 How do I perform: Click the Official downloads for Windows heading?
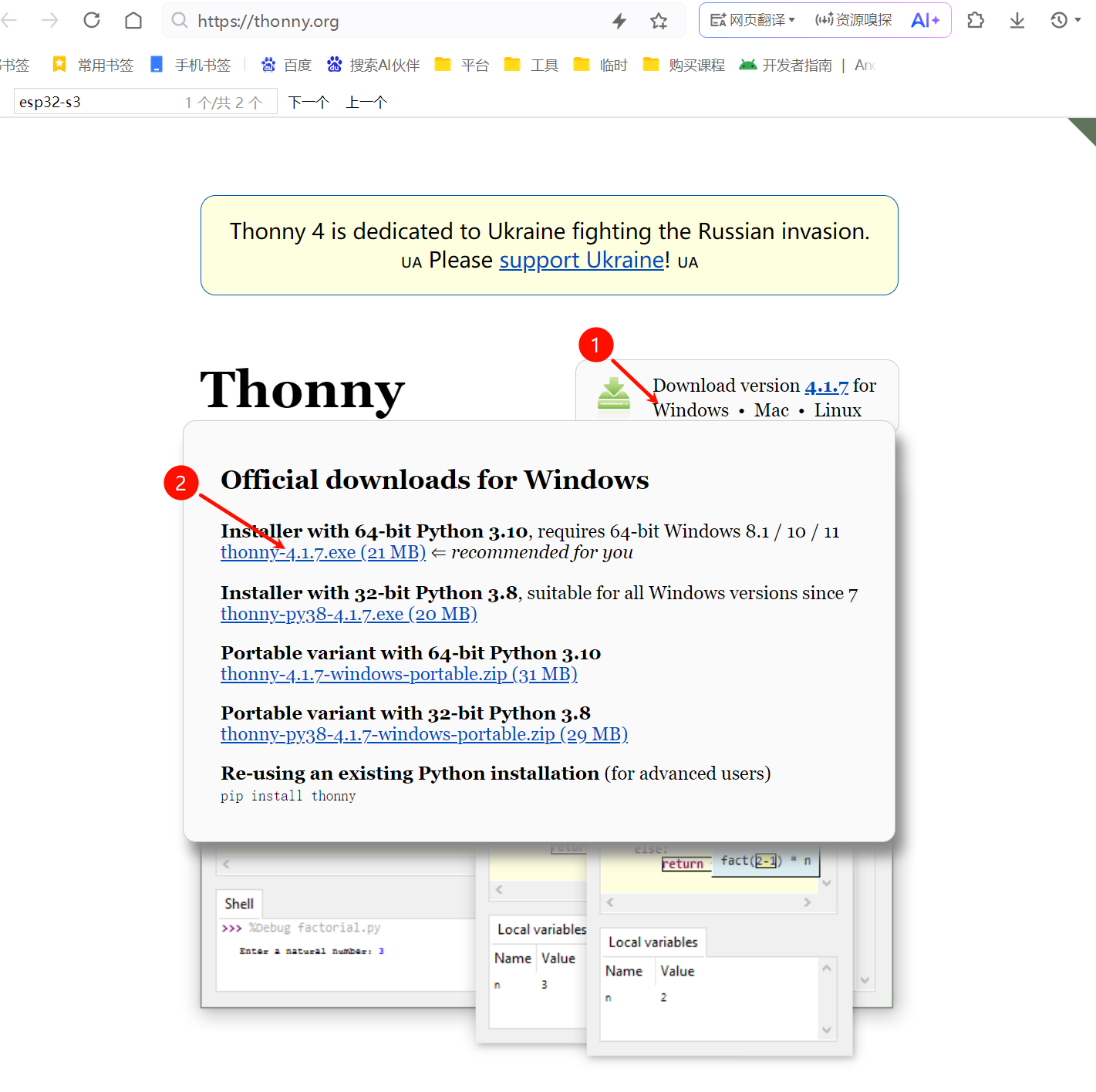[x=435, y=480]
